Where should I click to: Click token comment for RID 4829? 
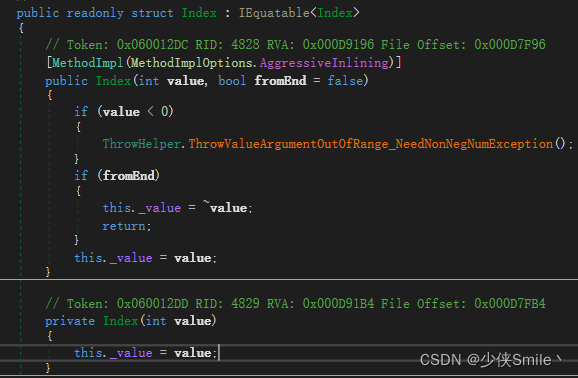click(295, 304)
